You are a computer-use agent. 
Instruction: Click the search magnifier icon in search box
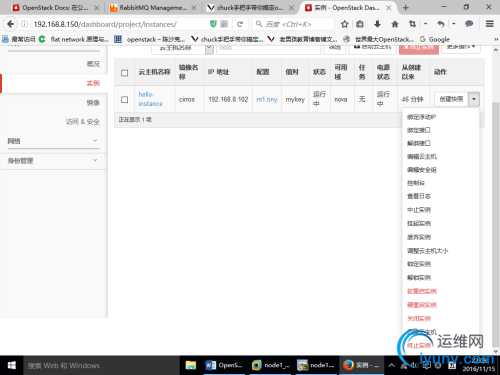[259, 24]
